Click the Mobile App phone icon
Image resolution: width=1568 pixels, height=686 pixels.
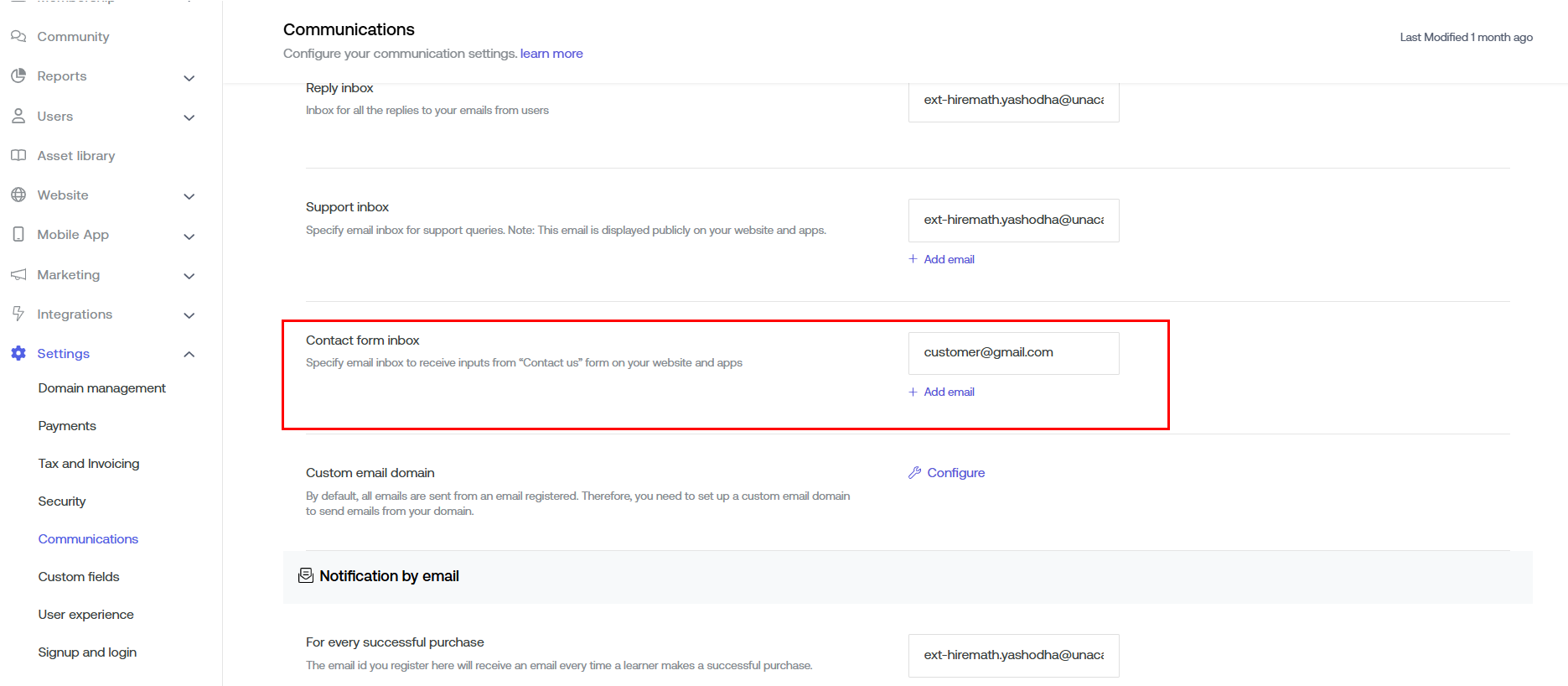coord(18,235)
